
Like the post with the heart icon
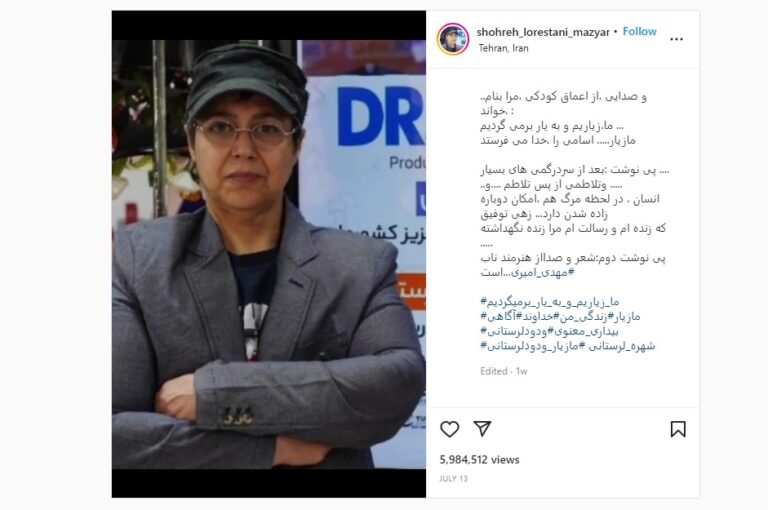pos(449,429)
